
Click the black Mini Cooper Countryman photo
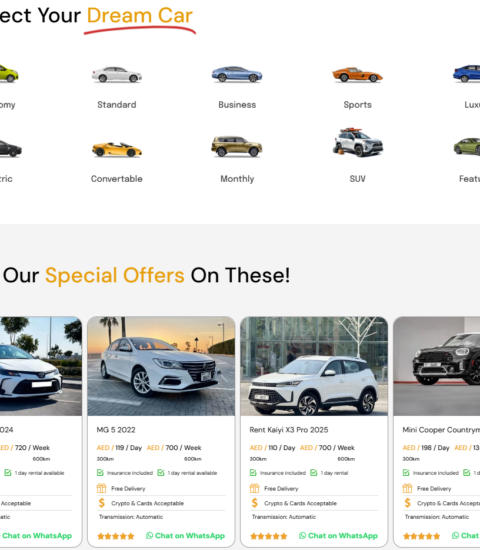point(437,366)
